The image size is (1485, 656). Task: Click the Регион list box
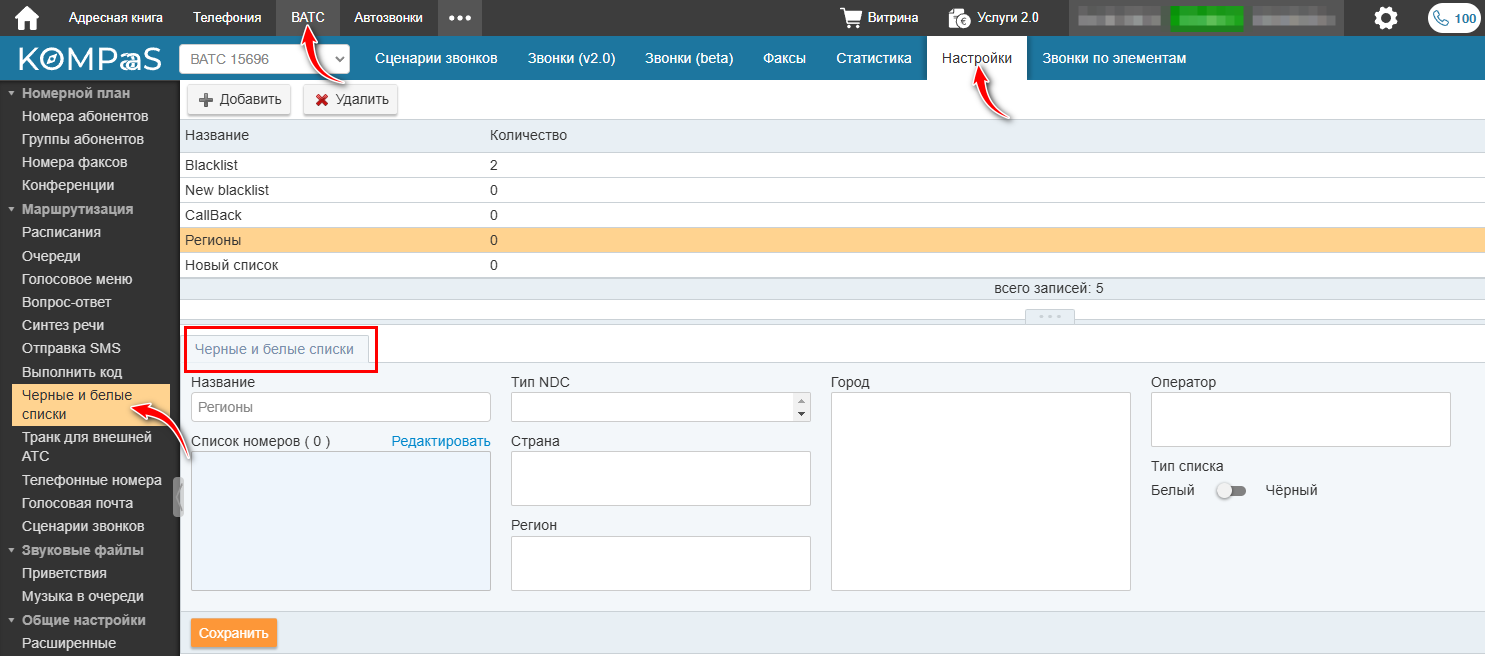click(661, 563)
